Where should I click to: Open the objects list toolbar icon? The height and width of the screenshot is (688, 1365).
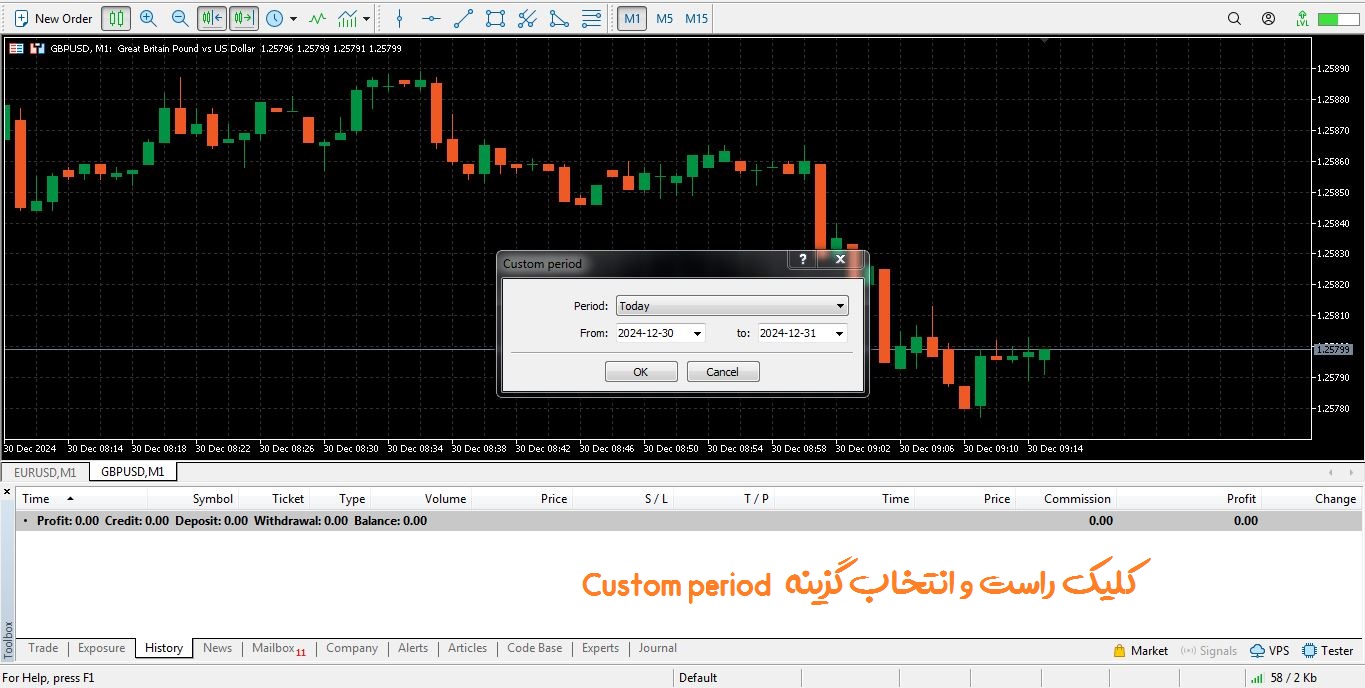tap(591, 18)
